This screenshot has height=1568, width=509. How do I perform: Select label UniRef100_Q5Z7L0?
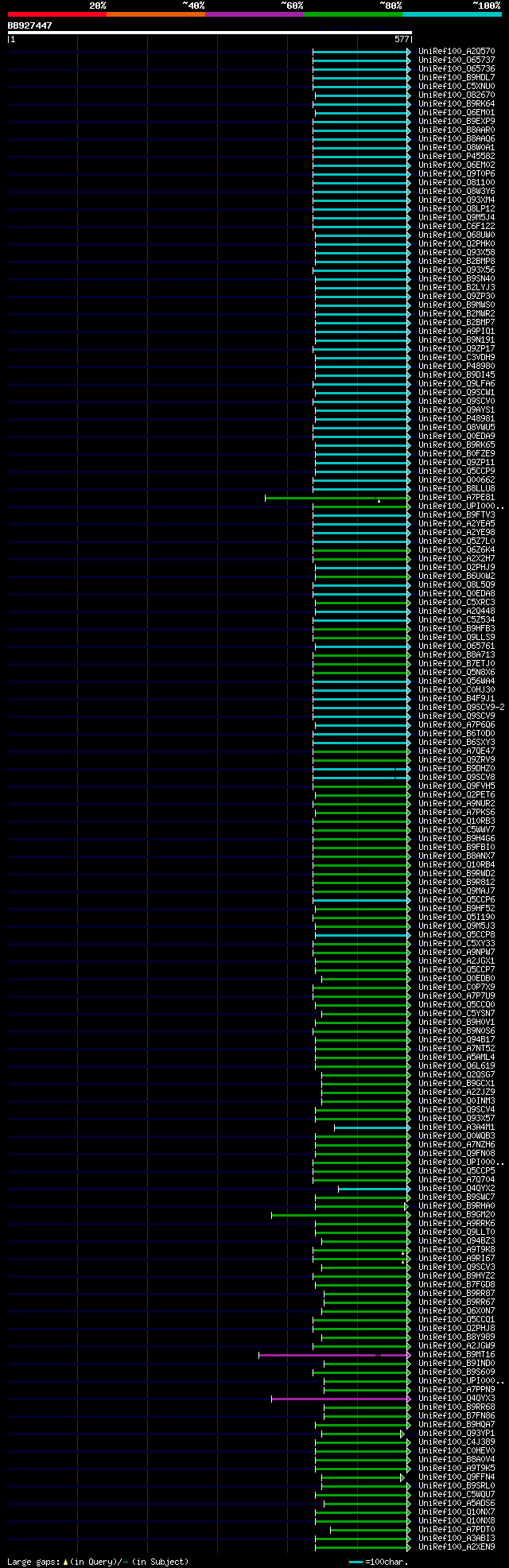coord(457,541)
